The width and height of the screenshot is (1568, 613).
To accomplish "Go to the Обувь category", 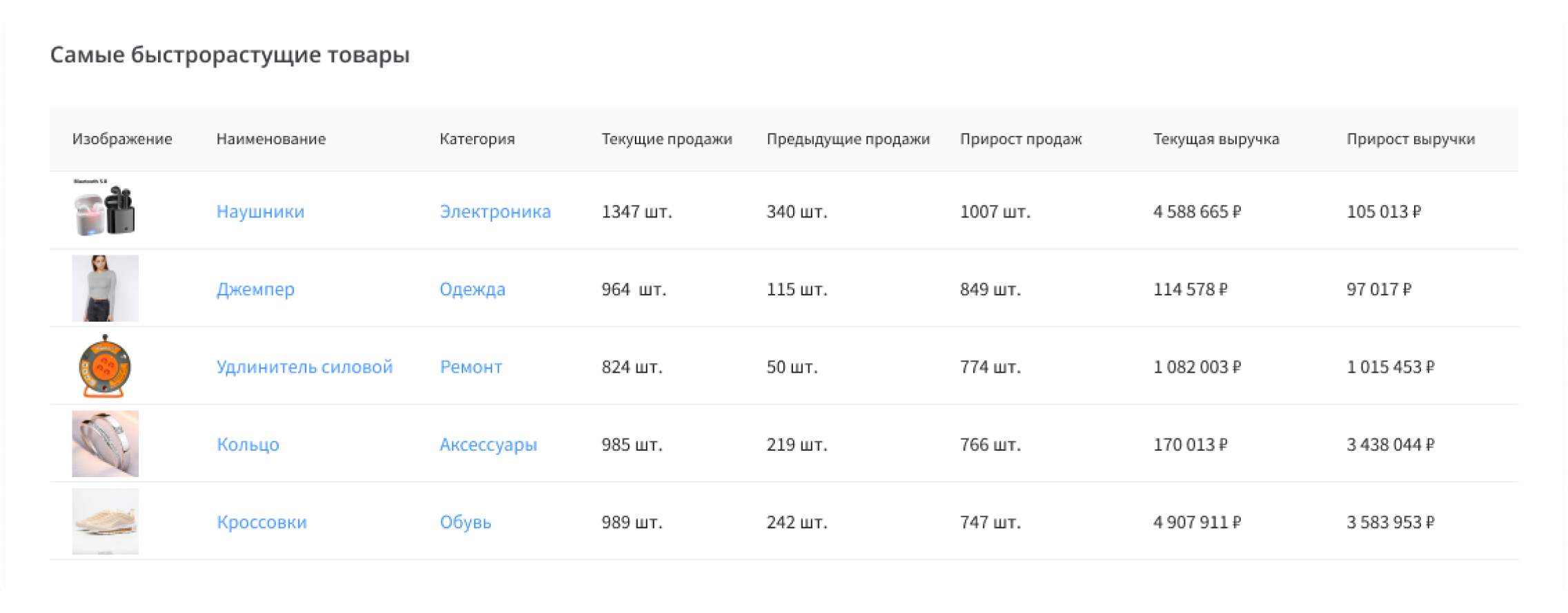I will (x=465, y=522).
